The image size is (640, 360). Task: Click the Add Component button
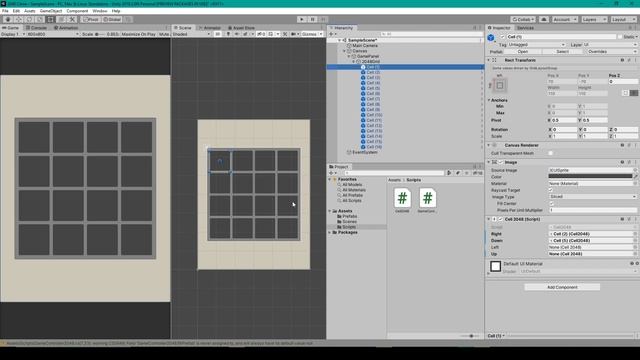[x=562, y=287]
